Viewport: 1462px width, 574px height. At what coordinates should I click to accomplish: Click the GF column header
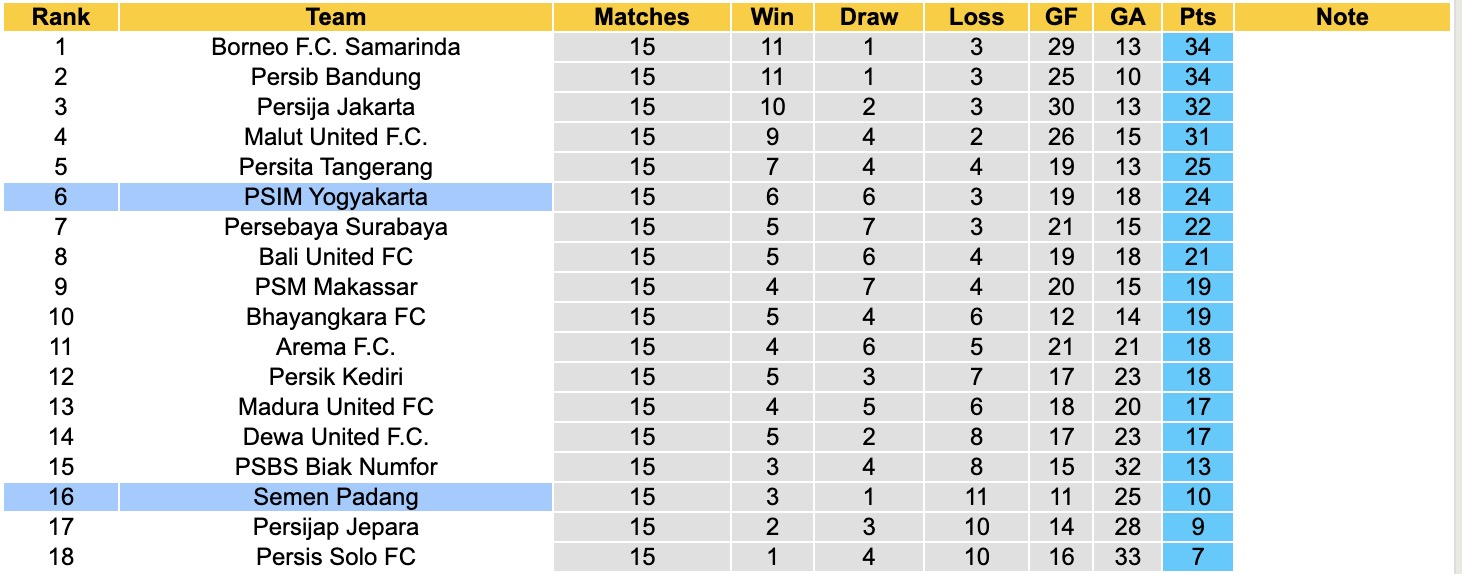pos(1061,17)
